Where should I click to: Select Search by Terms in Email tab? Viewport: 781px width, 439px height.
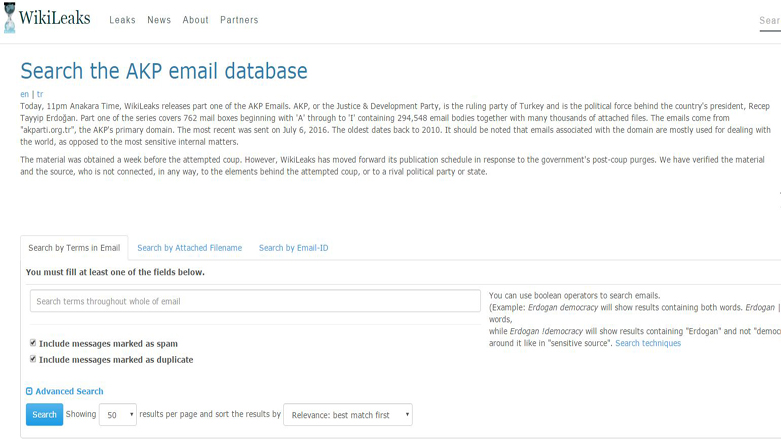[74, 248]
